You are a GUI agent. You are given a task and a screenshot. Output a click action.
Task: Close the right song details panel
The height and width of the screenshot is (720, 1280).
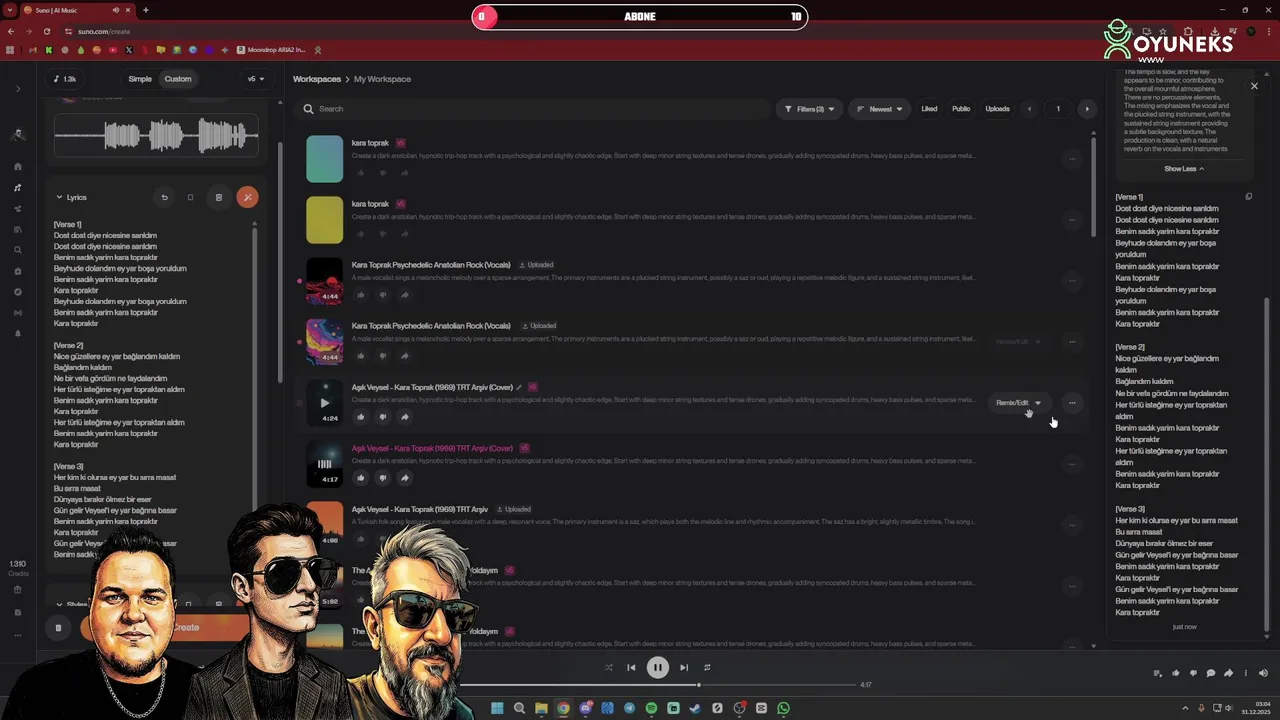[x=1254, y=86]
